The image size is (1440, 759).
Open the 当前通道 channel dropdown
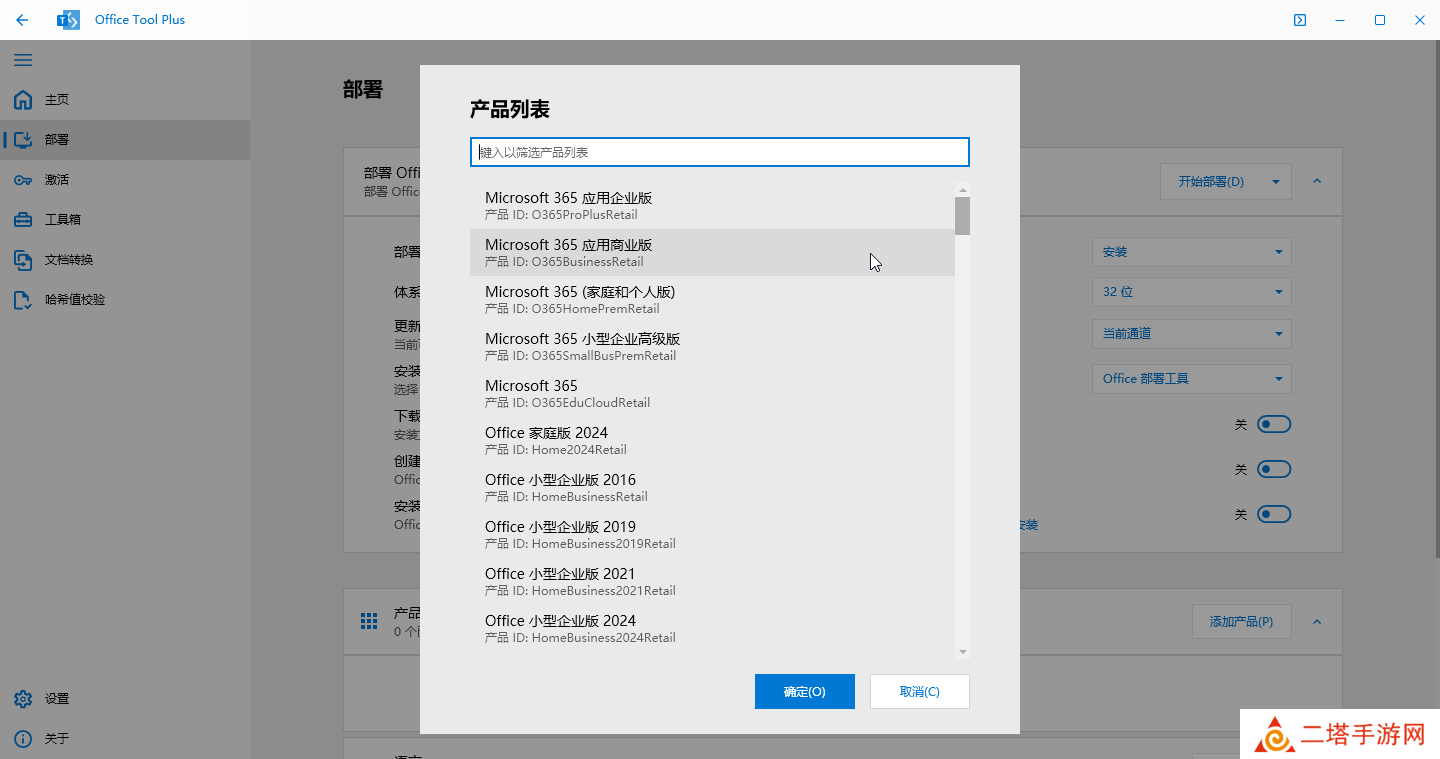(x=1191, y=334)
